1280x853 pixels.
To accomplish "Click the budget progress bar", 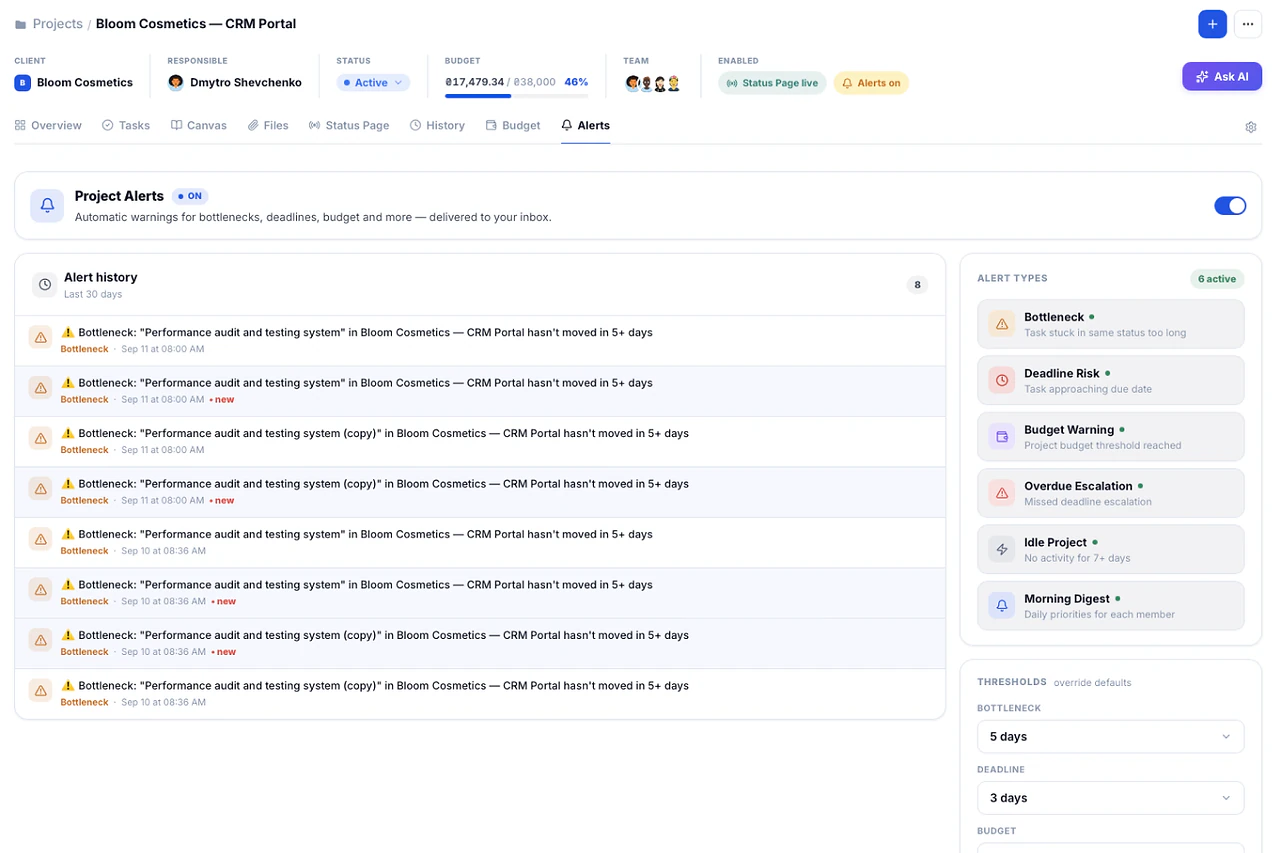I will point(516,96).
